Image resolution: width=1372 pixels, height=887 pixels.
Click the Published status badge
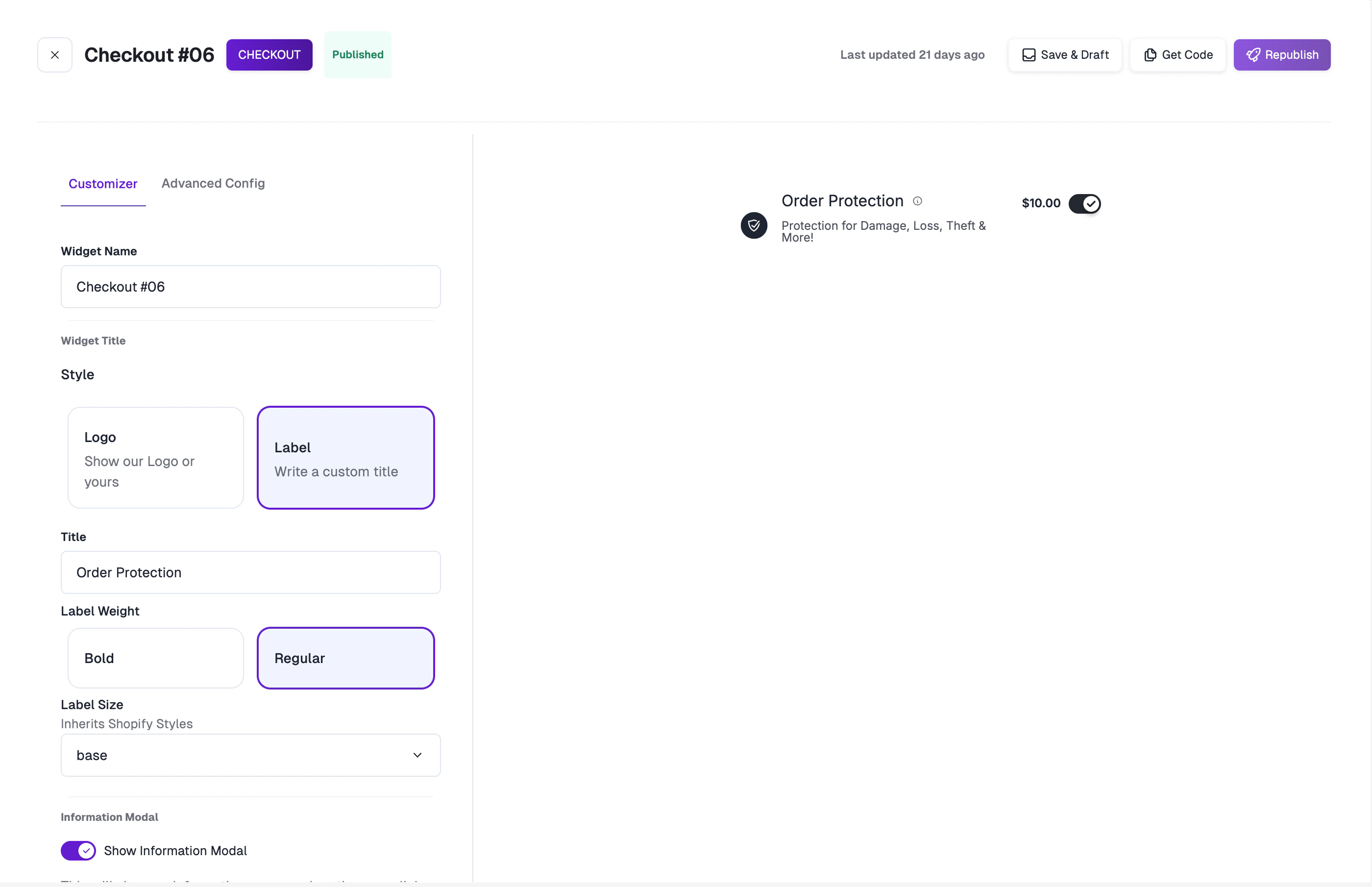tap(357, 55)
